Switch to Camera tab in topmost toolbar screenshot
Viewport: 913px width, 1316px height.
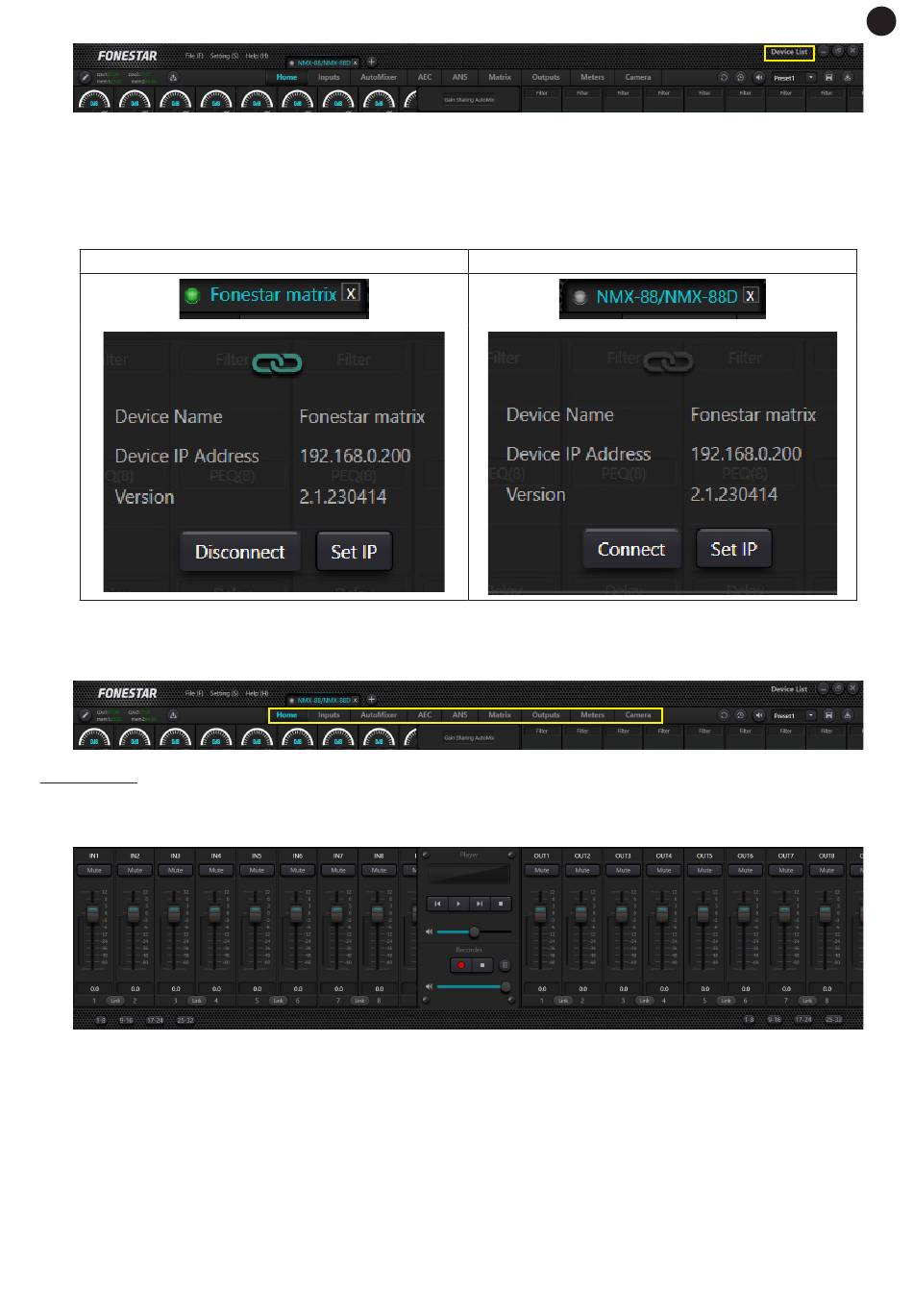pos(638,77)
